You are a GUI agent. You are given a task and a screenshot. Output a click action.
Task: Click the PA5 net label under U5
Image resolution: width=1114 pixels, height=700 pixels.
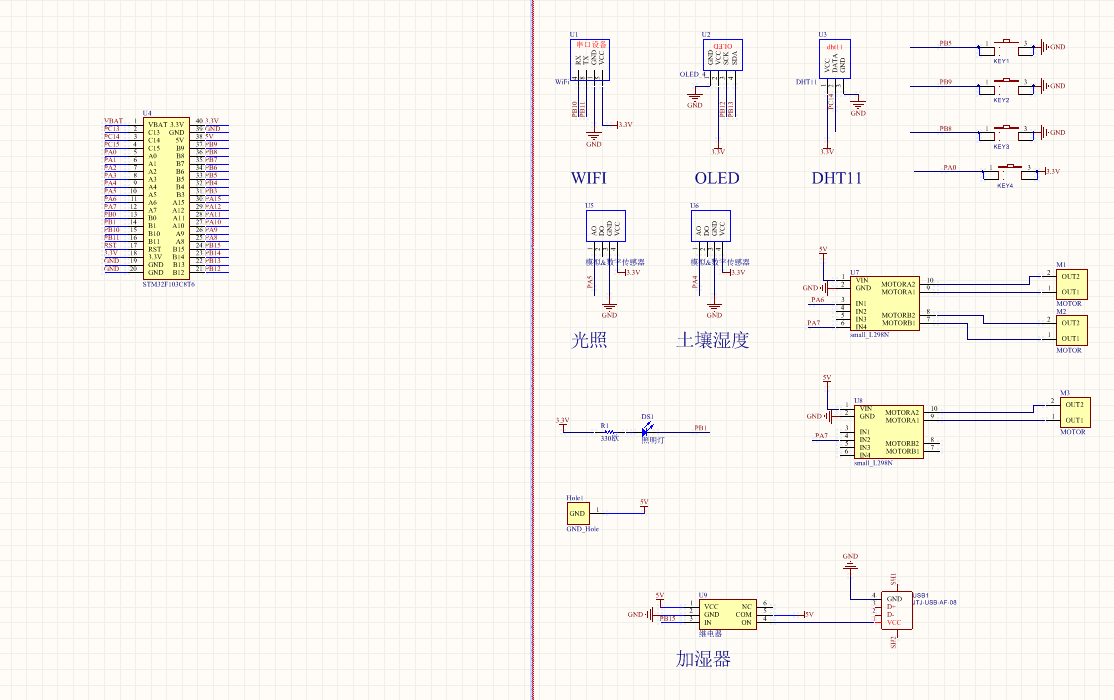click(x=590, y=282)
